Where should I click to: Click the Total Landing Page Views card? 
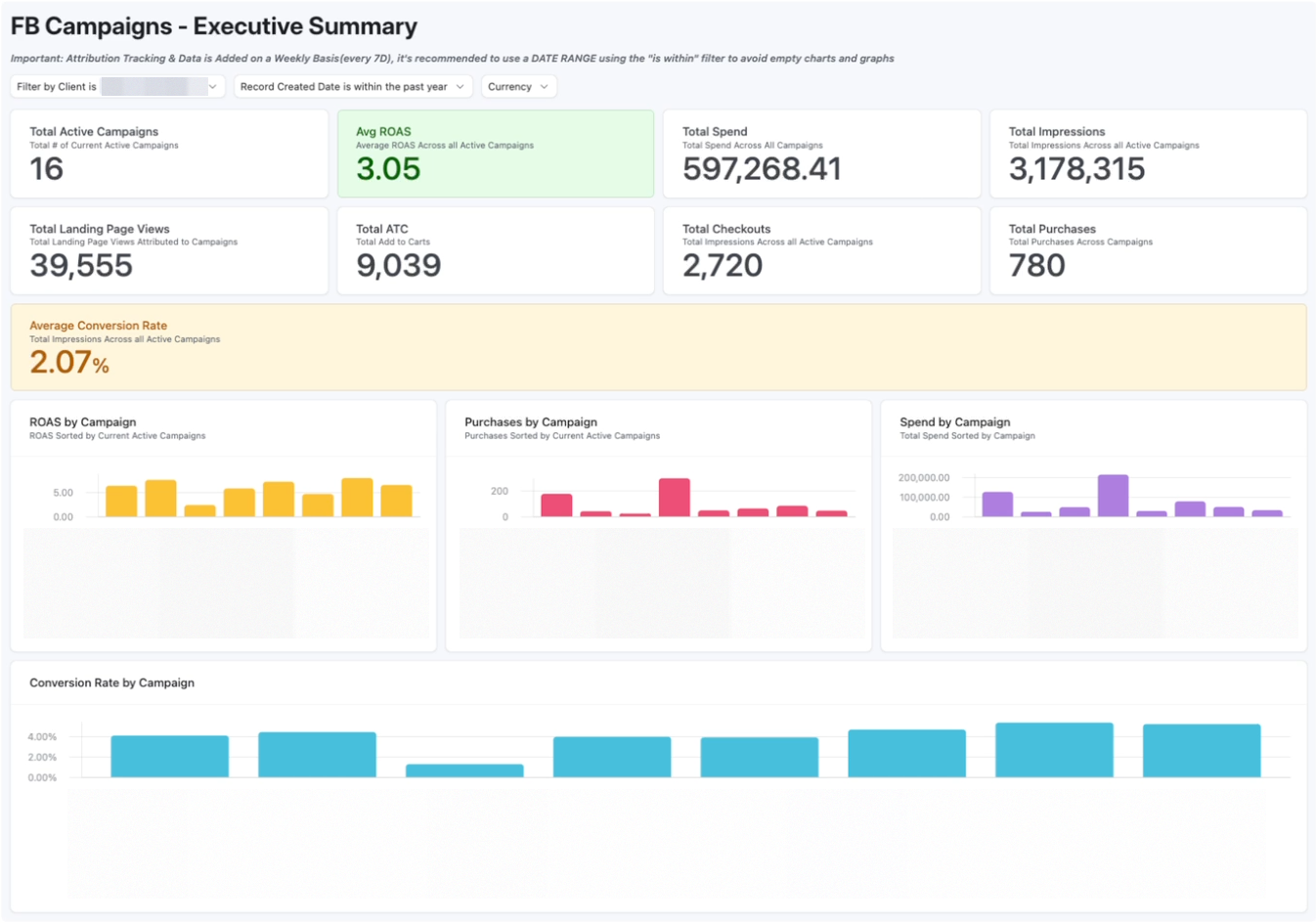pyautogui.click(x=169, y=250)
